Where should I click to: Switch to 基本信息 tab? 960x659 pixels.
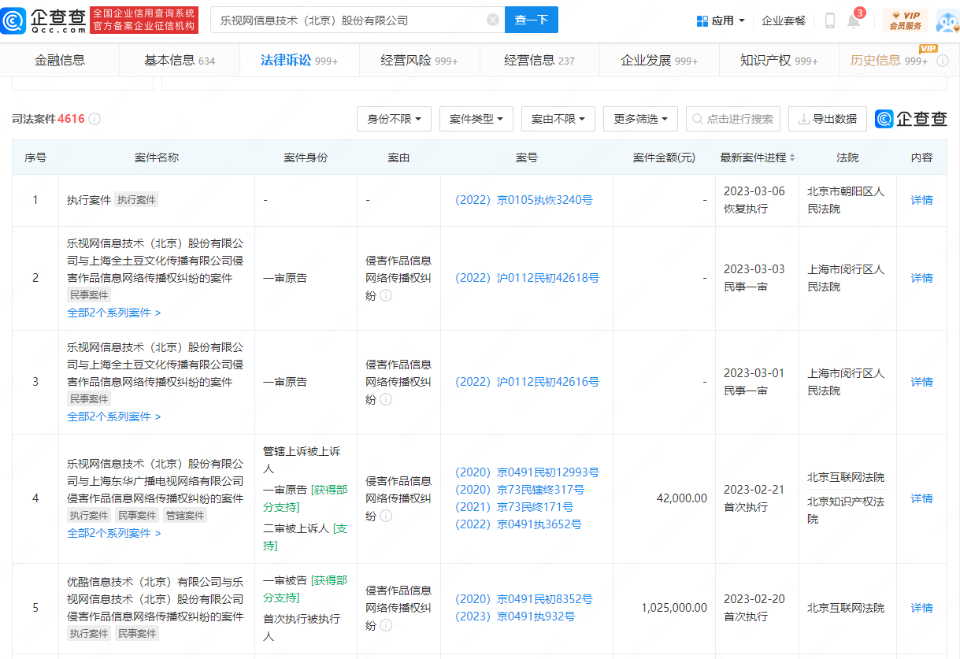(179, 60)
